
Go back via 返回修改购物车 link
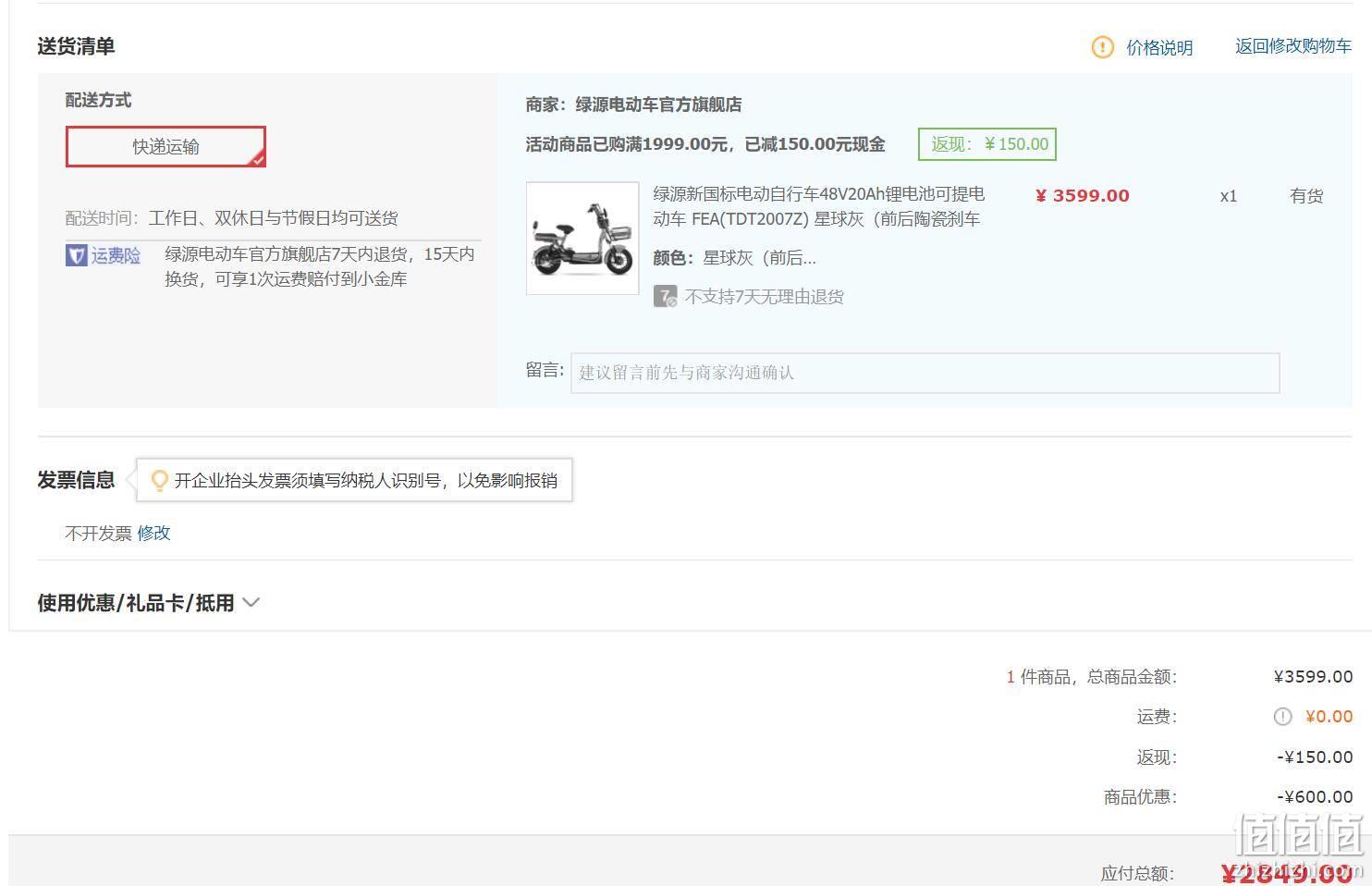click(x=1293, y=46)
